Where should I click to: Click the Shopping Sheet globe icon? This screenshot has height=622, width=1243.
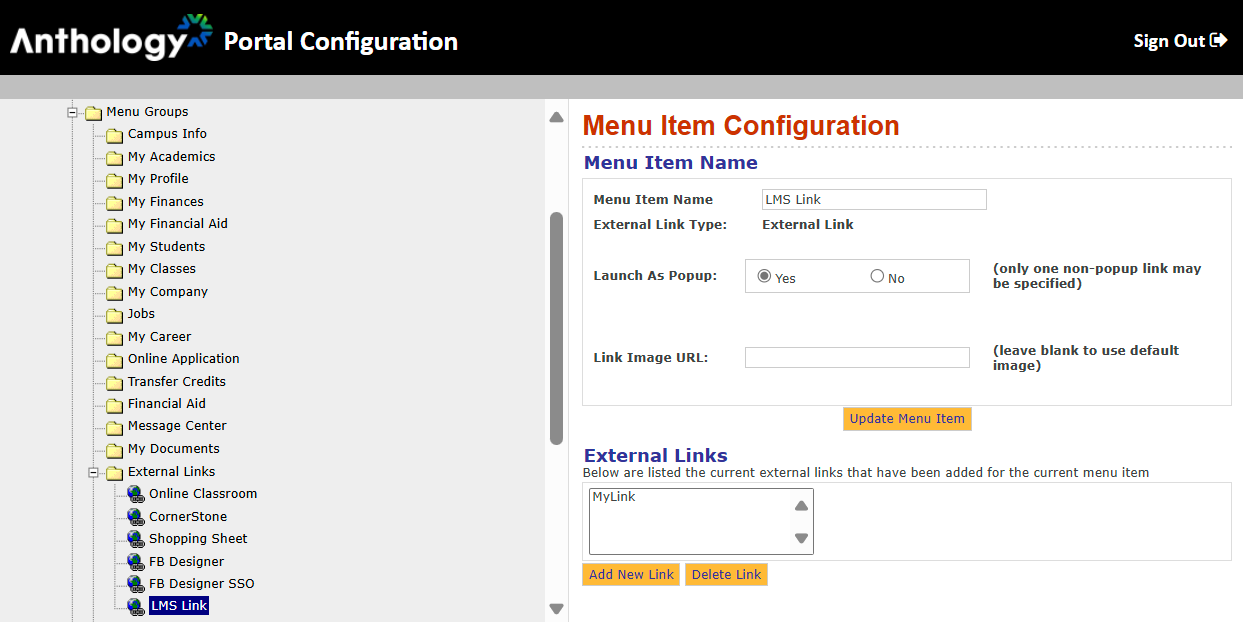click(x=136, y=539)
